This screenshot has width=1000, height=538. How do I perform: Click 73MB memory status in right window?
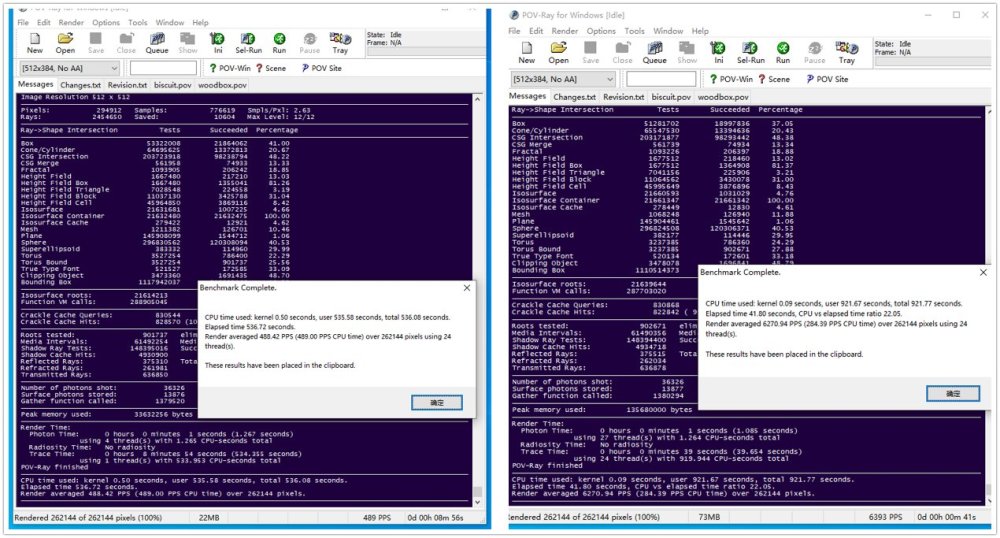pos(709,517)
